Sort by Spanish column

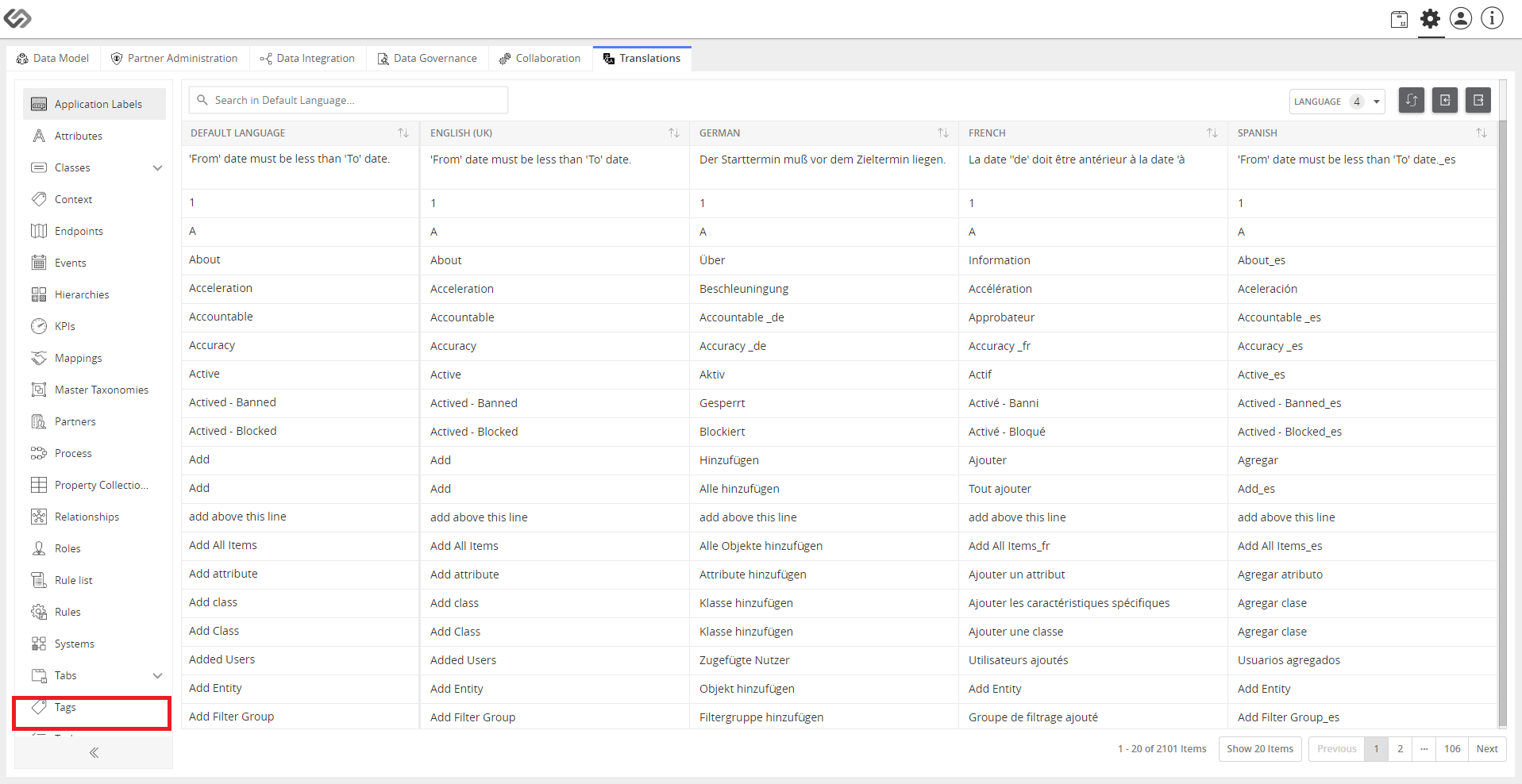pyautogui.click(x=1482, y=133)
